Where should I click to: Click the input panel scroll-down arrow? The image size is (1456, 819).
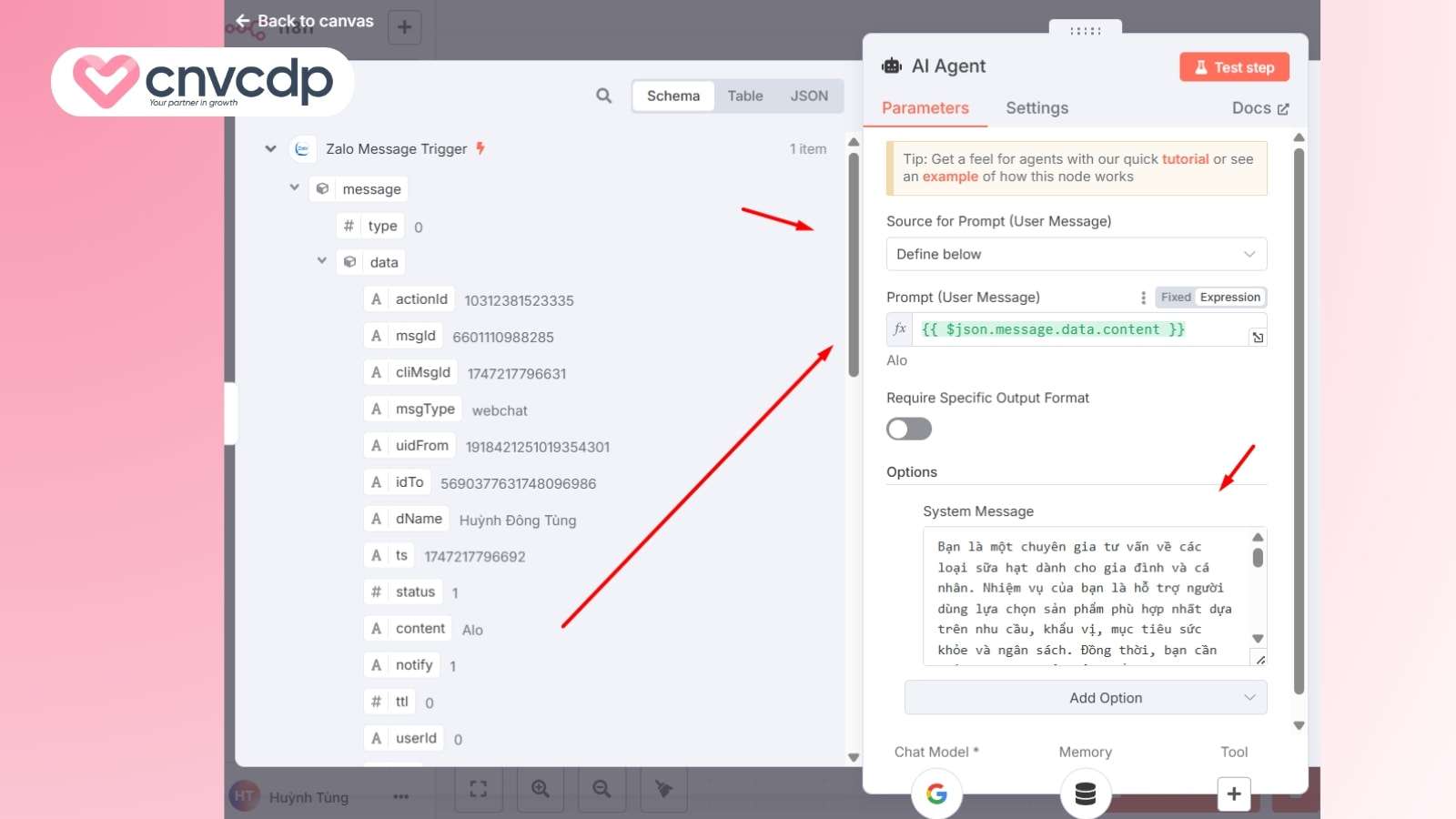coord(854,757)
